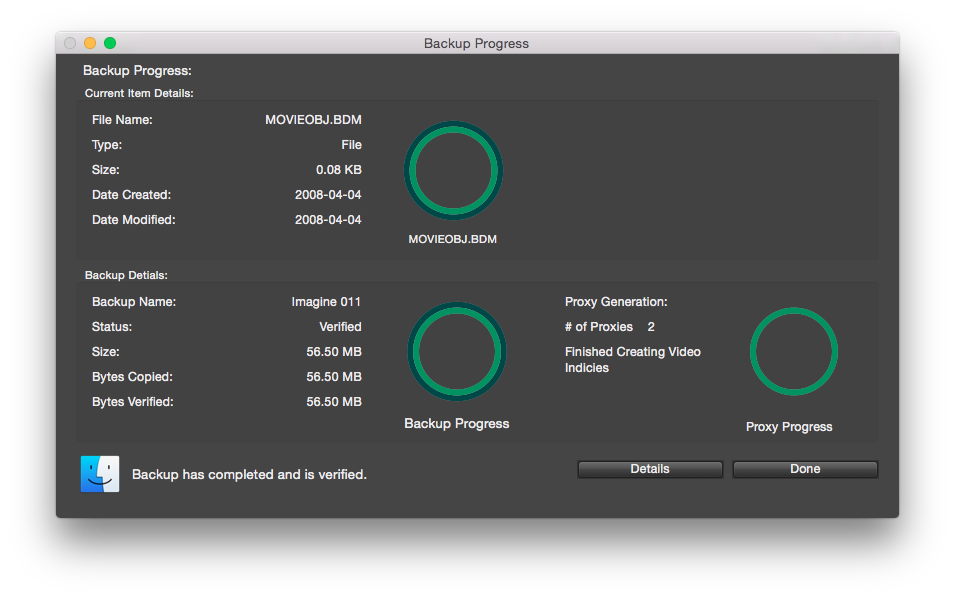Click the Bytes Verified 56.50 MB value

334,402
